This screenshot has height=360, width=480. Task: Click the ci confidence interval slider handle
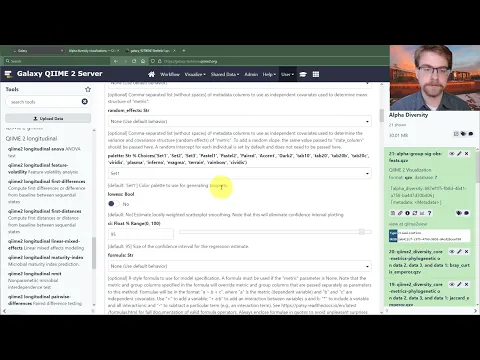[x=362, y=232]
